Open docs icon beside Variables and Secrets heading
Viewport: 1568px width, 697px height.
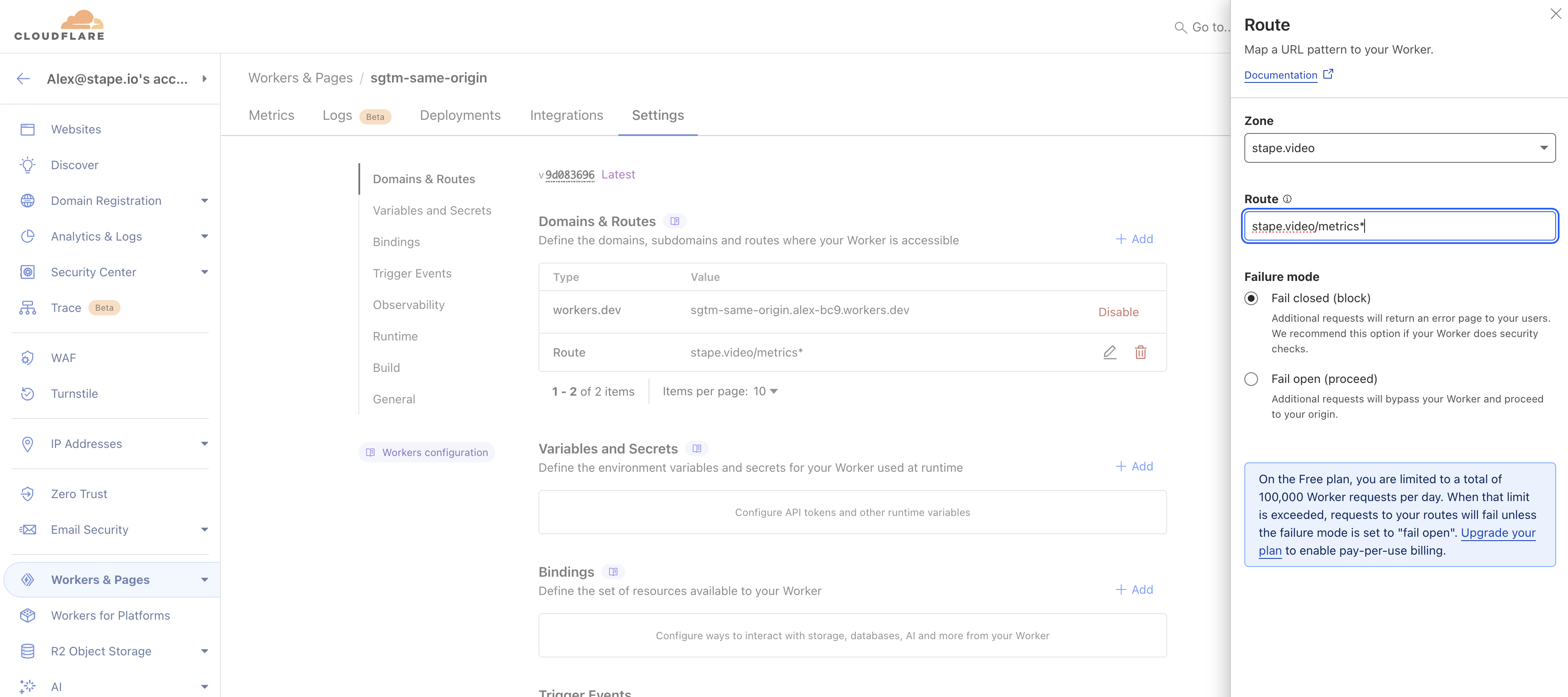point(697,448)
